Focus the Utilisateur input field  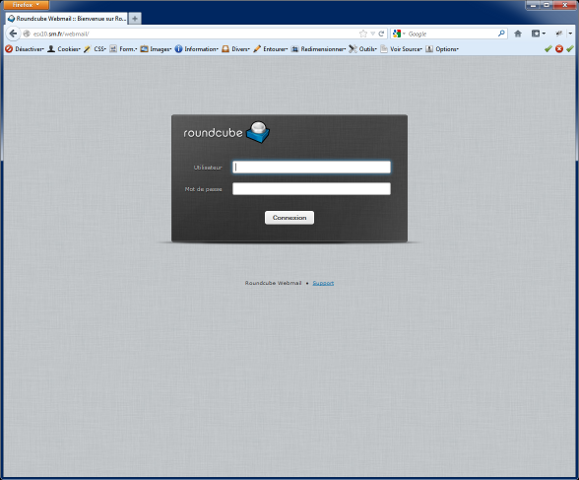click(x=311, y=167)
